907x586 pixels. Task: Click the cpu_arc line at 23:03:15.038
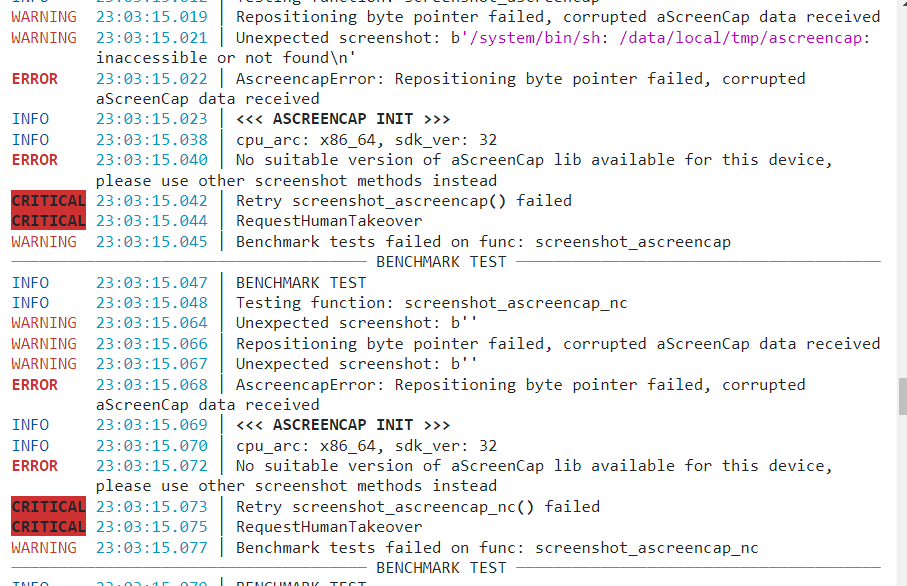point(366,140)
